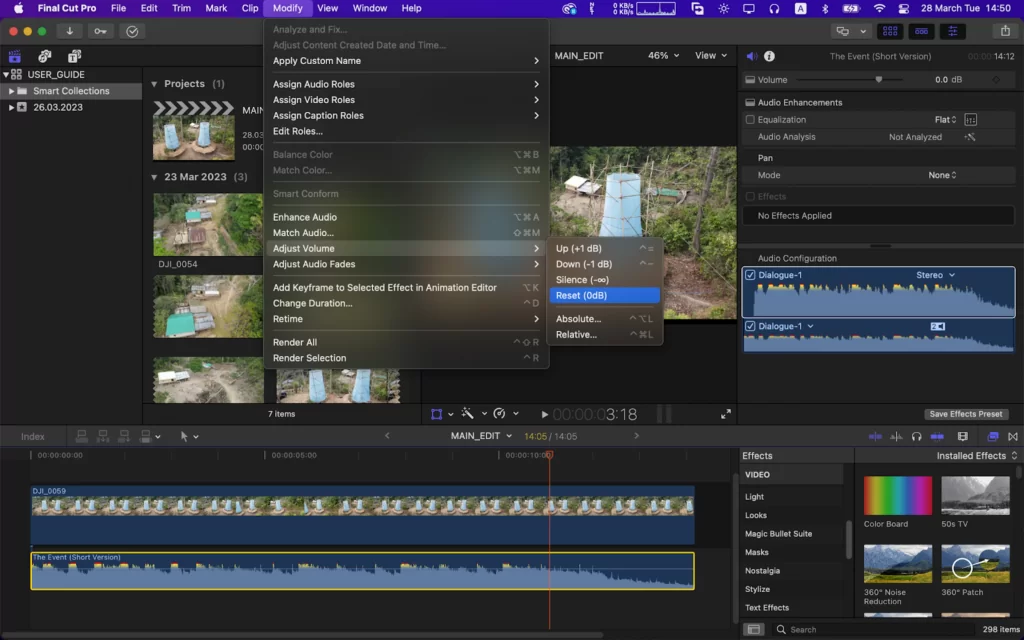
Task: Open the Titles and Generators sidebar icon
Action: 74,56
